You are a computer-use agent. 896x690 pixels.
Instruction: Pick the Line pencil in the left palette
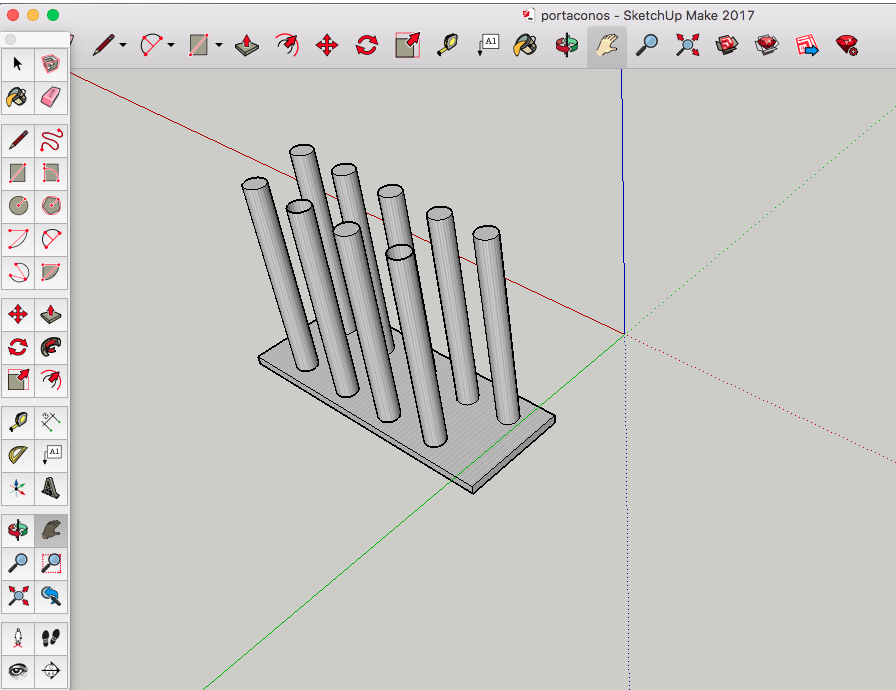point(18,140)
